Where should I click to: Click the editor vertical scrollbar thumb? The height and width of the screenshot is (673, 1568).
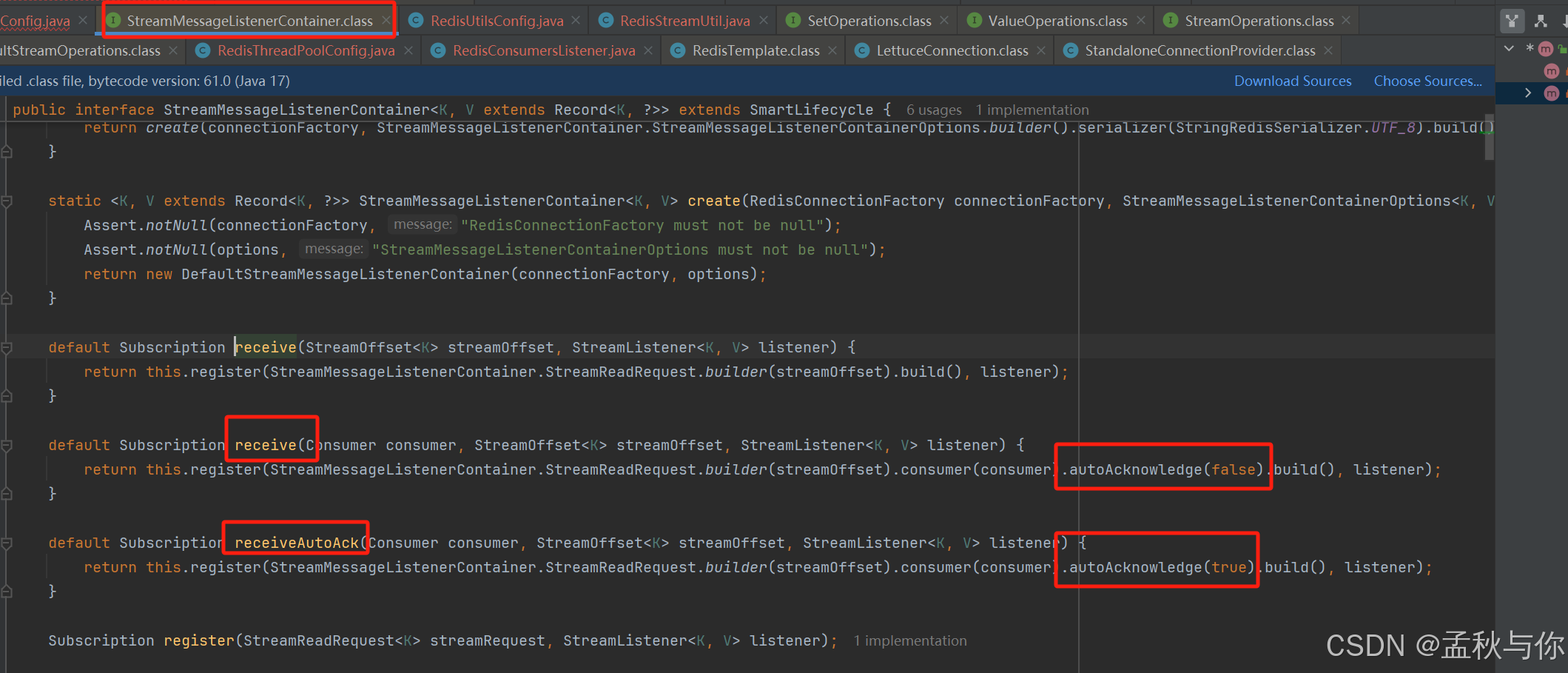click(x=1489, y=137)
